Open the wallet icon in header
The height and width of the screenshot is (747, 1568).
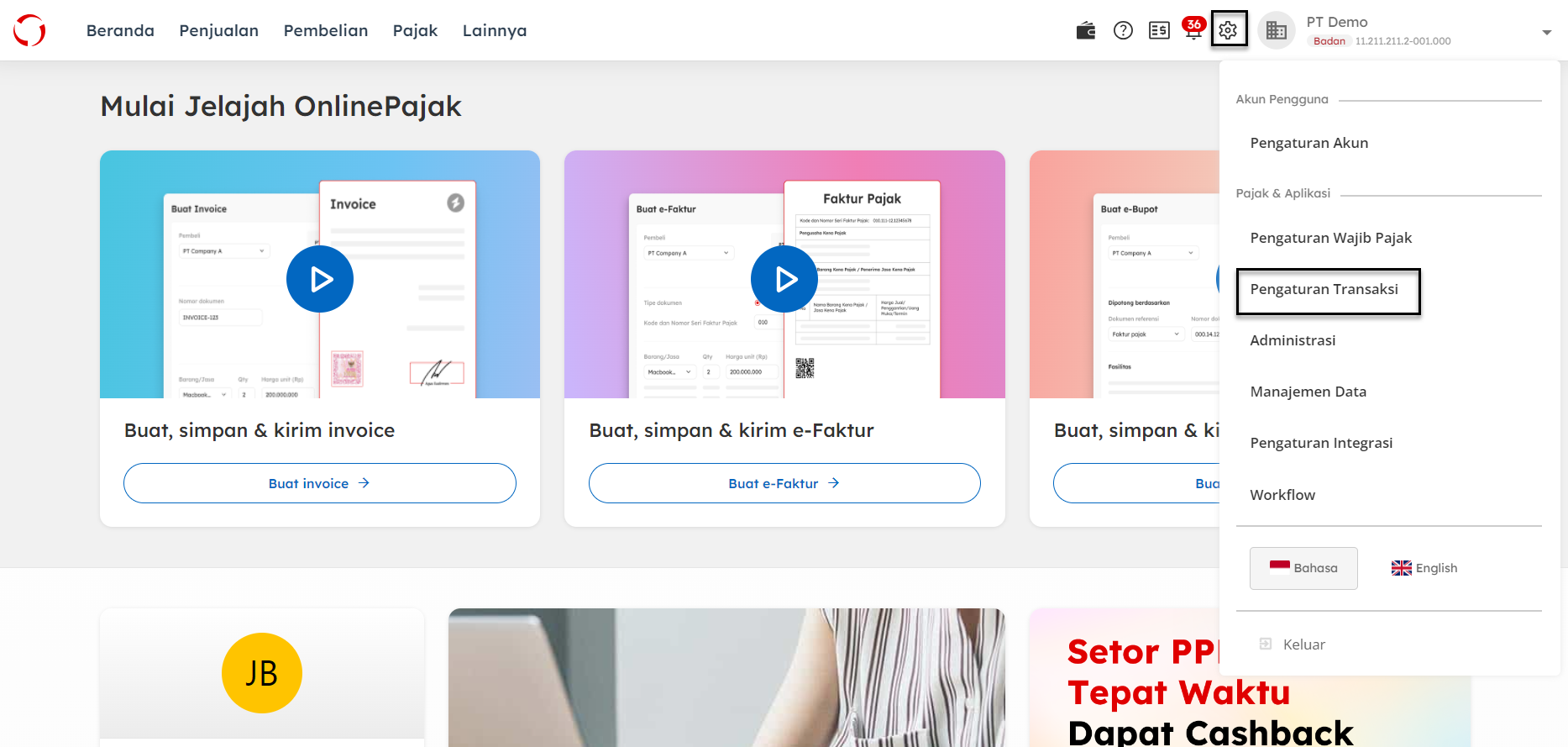(x=1086, y=31)
